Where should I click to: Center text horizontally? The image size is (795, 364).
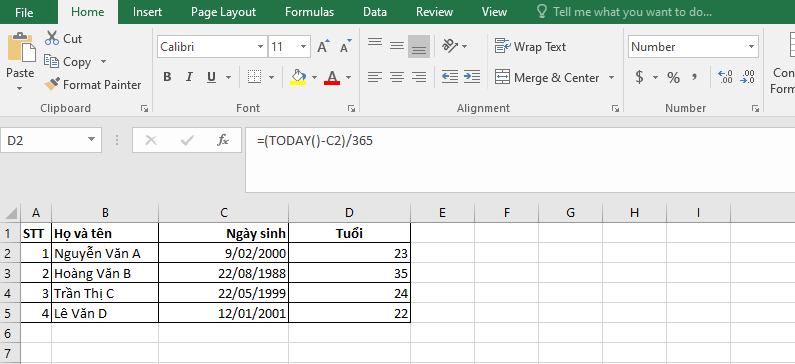pyautogui.click(x=396, y=77)
